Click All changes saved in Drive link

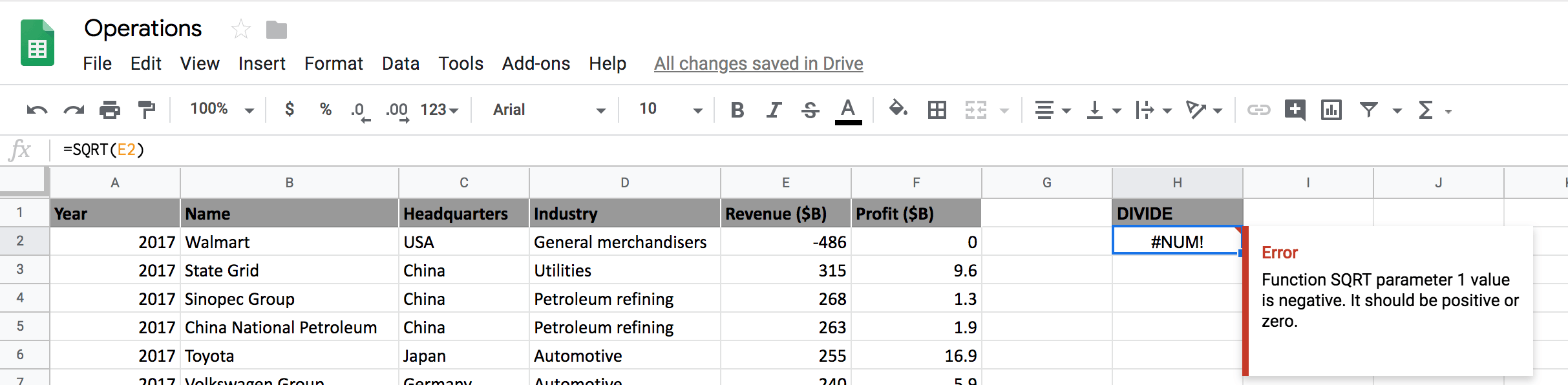[x=759, y=63]
